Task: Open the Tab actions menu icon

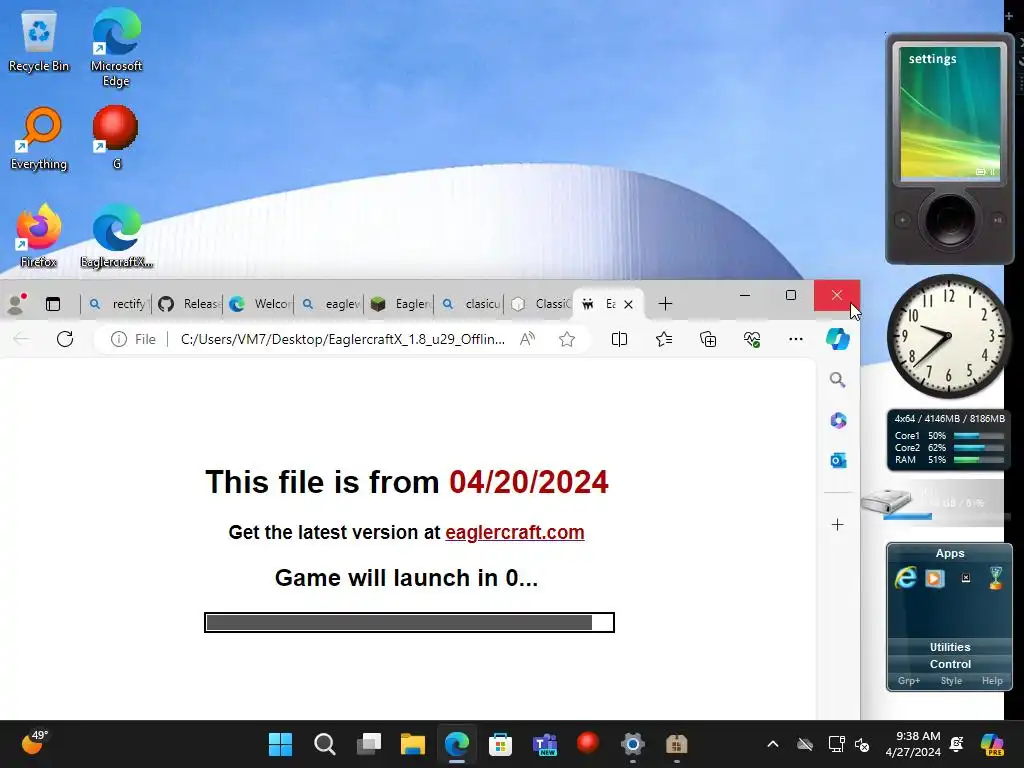Action: click(x=53, y=304)
